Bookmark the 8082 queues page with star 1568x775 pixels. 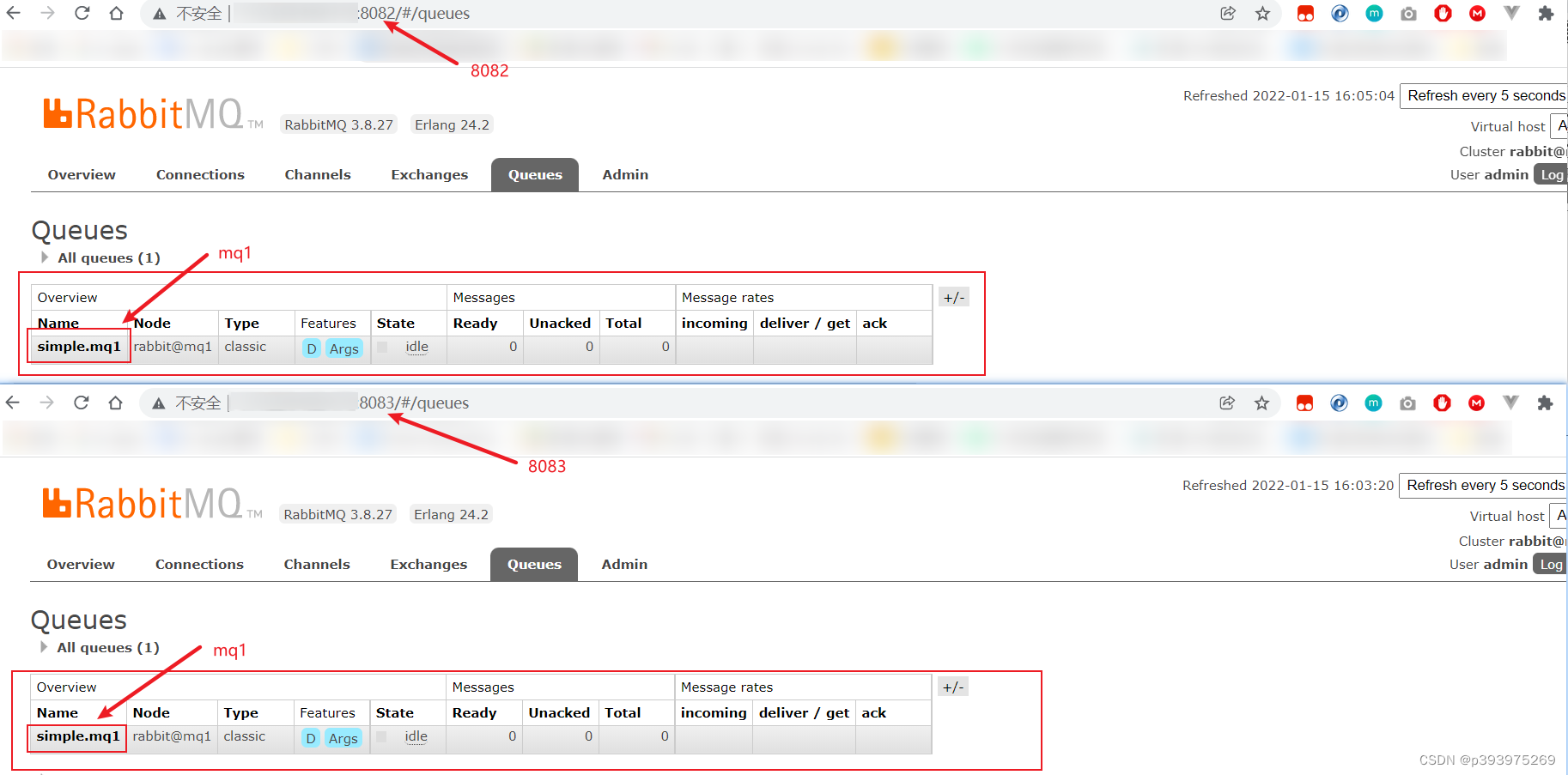pyautogui.click(x=1262, y=14)
